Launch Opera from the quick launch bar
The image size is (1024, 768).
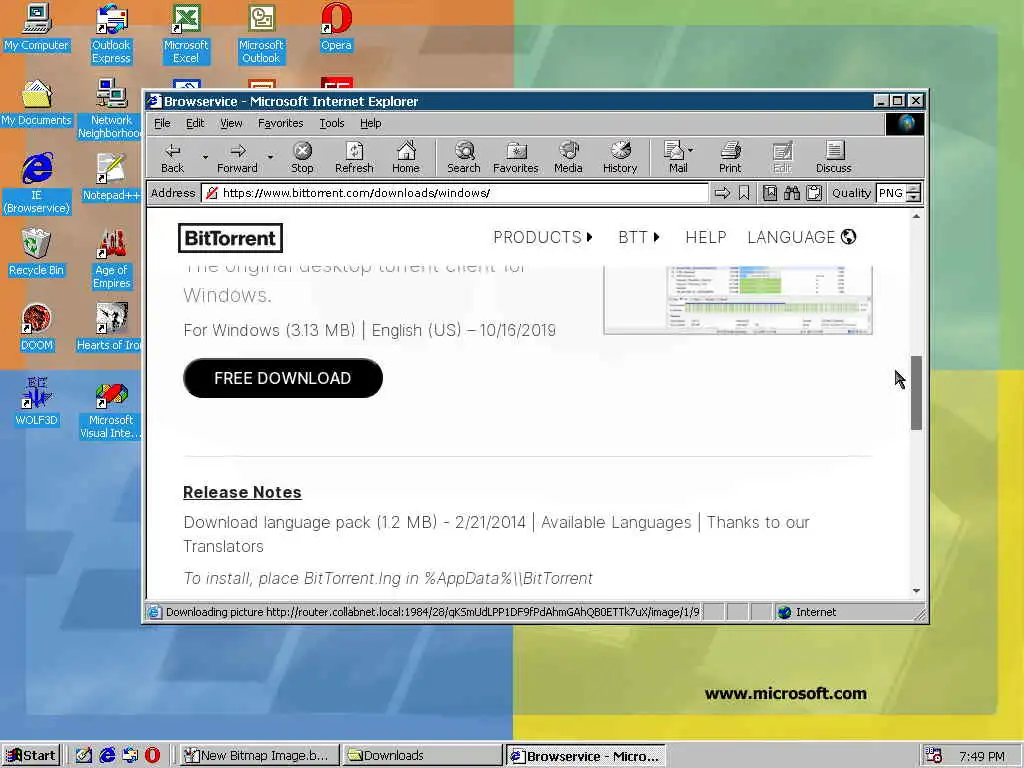(152, 756)
